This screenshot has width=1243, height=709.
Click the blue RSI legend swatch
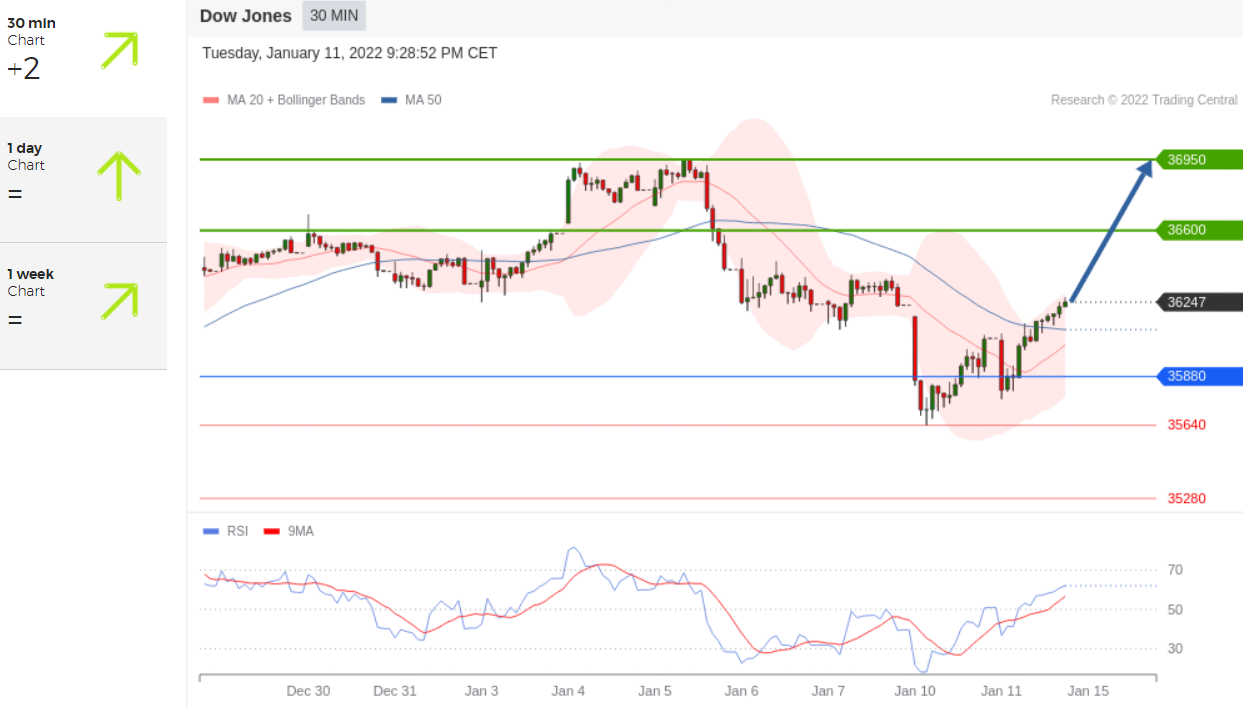(210, 531)
